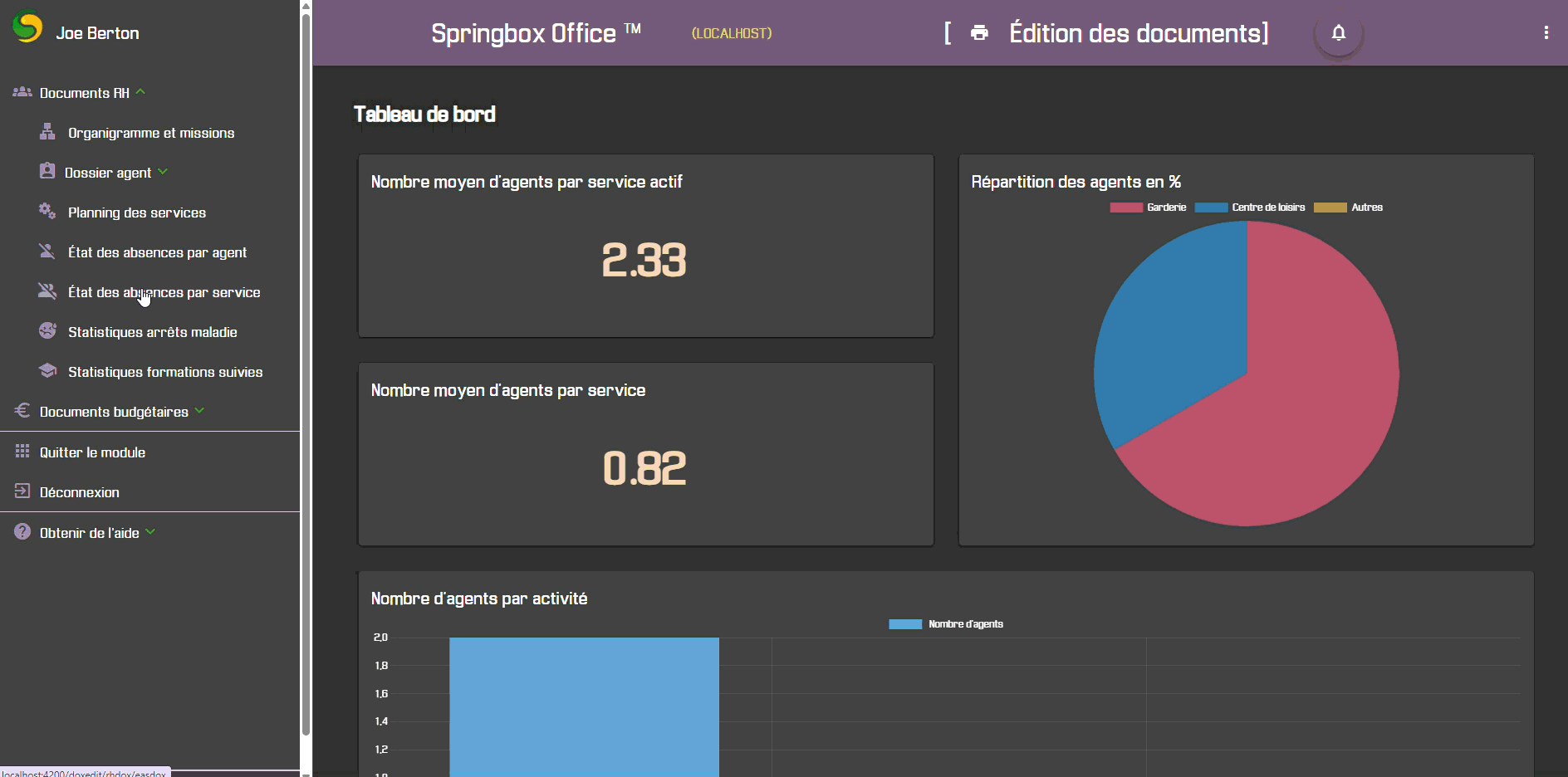1568x777 pixels.
Task: Expand the Dossier agent submenu chevron
Action: click(x=163, y=171)
